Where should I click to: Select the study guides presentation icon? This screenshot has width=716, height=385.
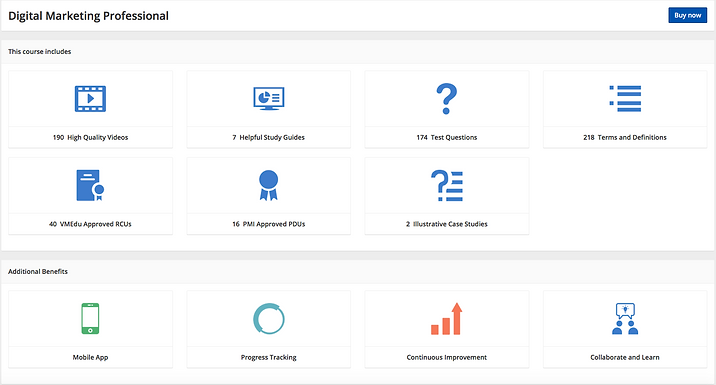tap(268, 99)
